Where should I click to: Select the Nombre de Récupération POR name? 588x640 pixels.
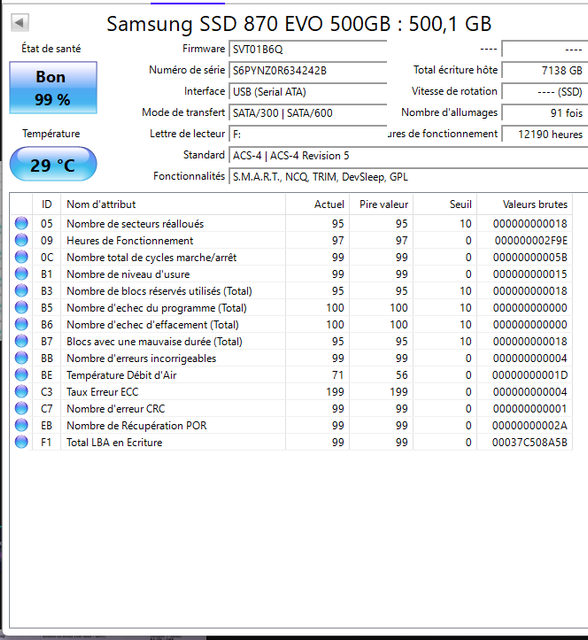coord(136,425)
